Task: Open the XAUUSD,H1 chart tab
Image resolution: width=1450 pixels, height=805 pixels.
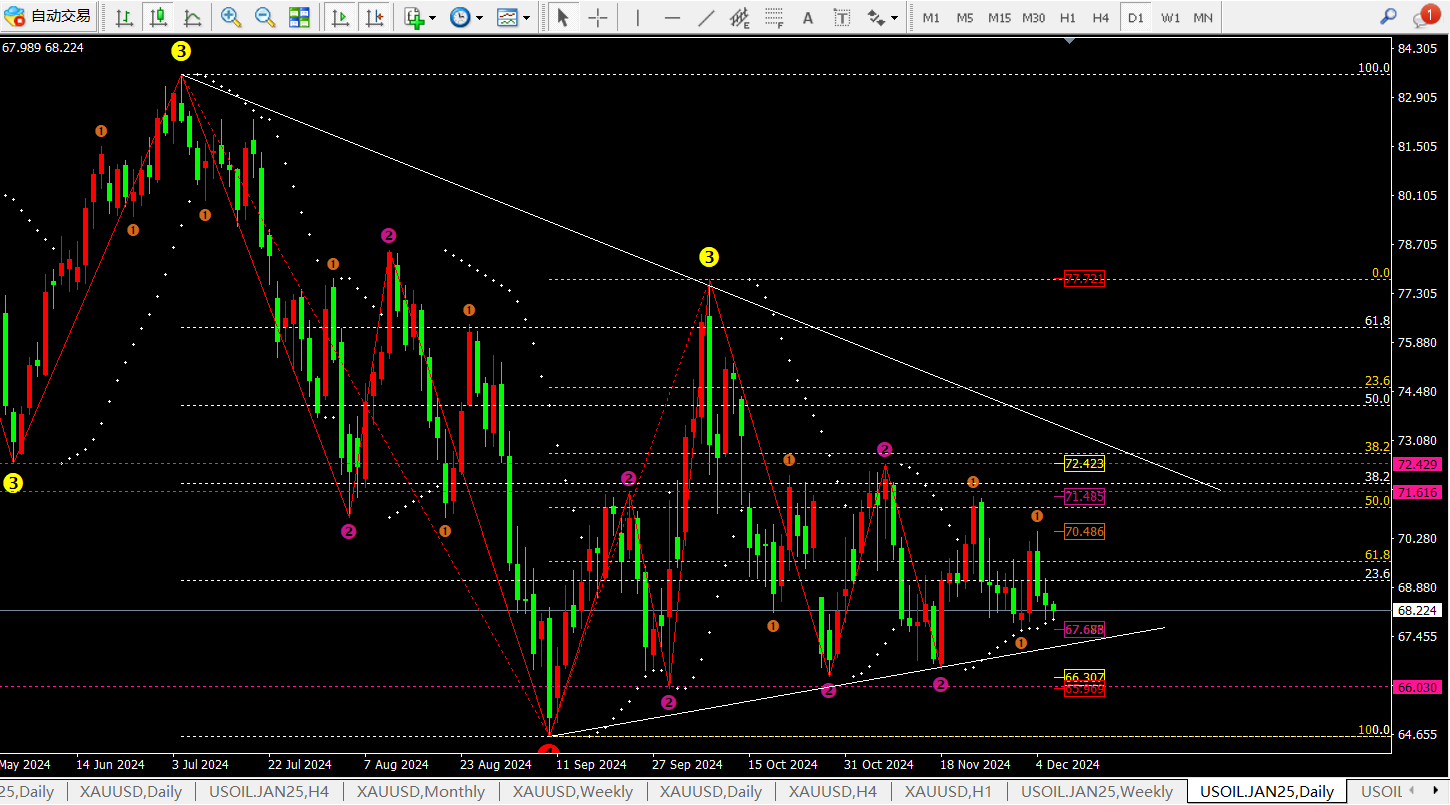Action: tap(949, 792)
